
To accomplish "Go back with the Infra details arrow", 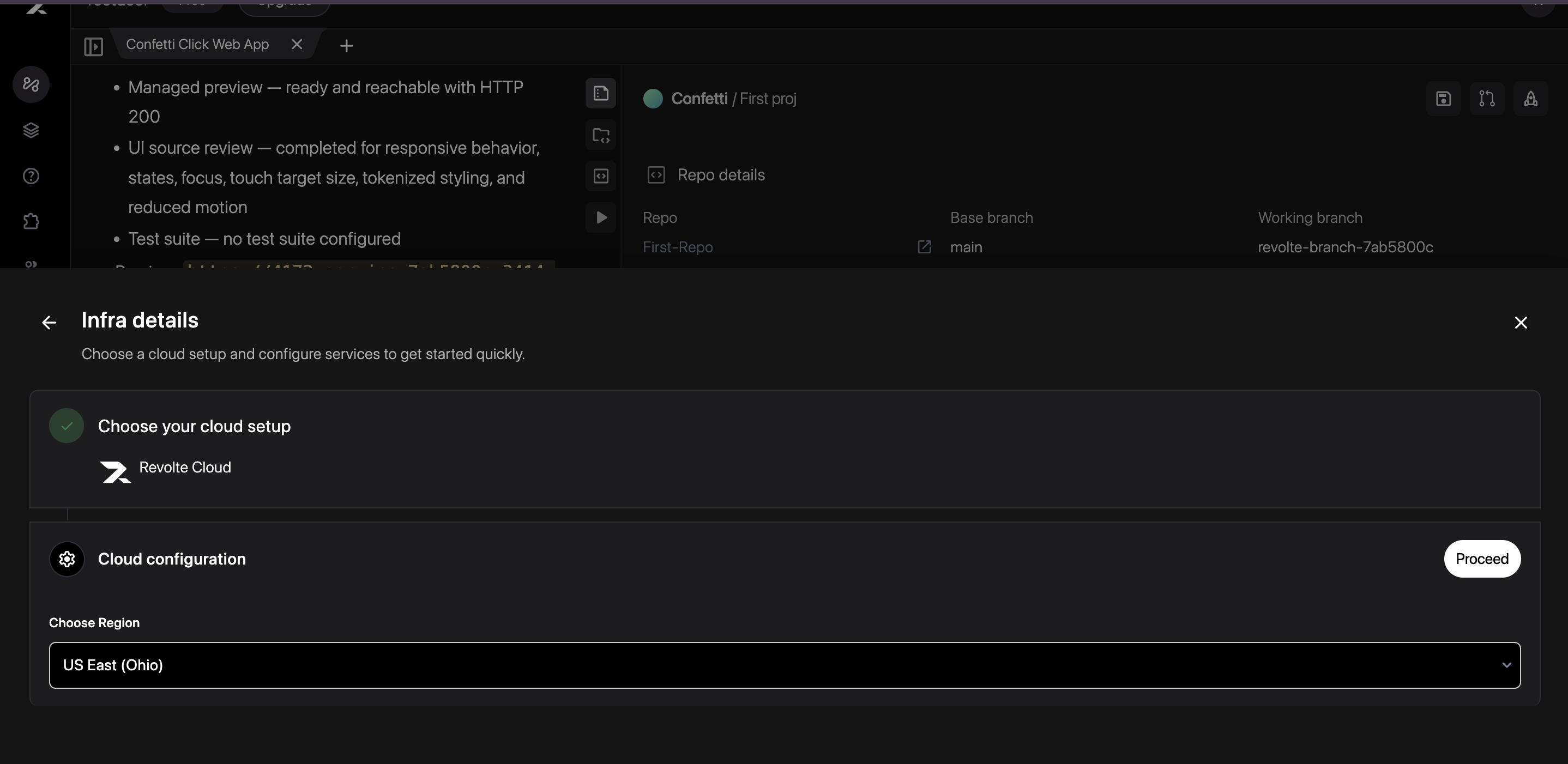I will coord(49,323).
